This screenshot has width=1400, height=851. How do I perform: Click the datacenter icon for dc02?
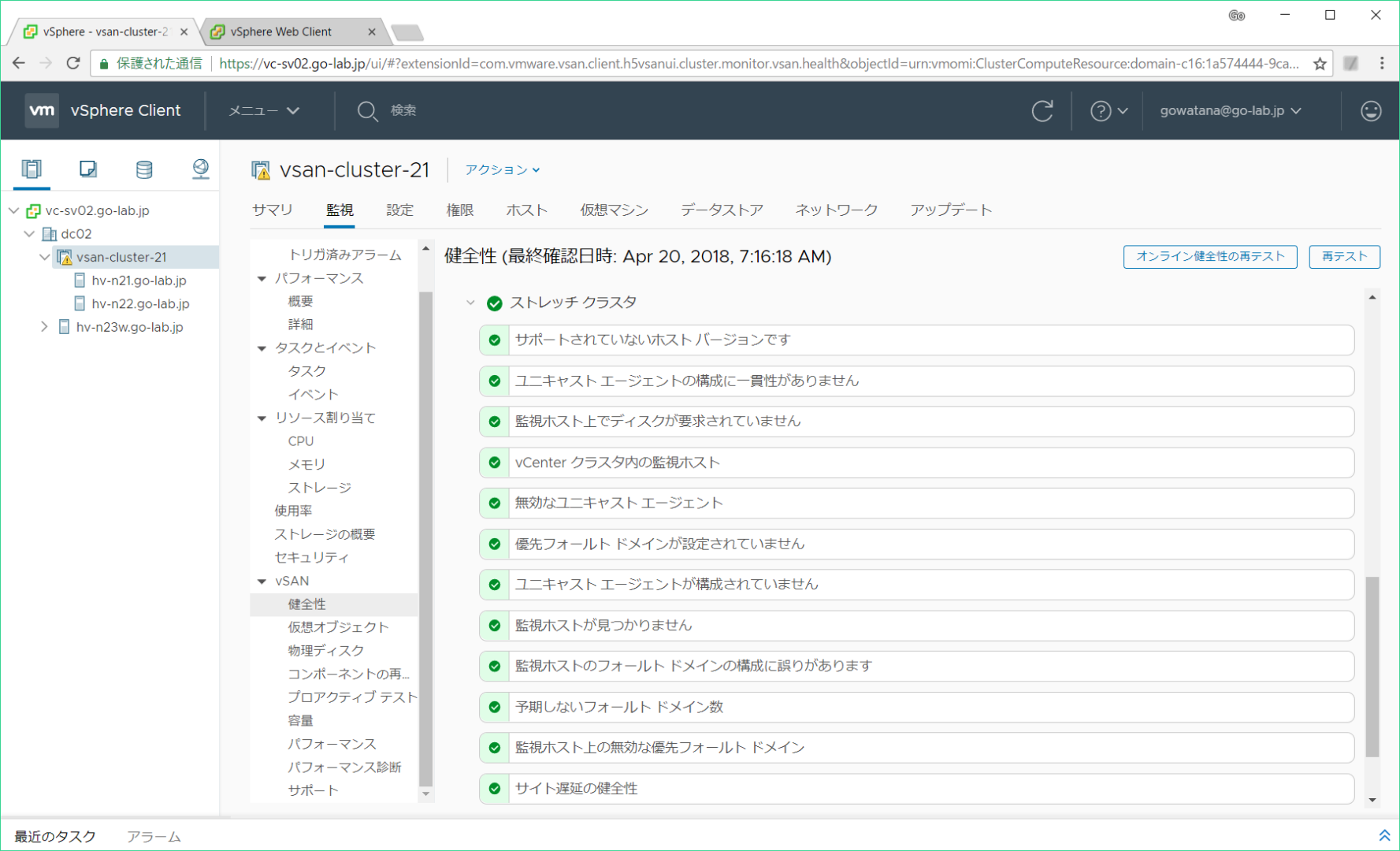[x=49, y=234]
